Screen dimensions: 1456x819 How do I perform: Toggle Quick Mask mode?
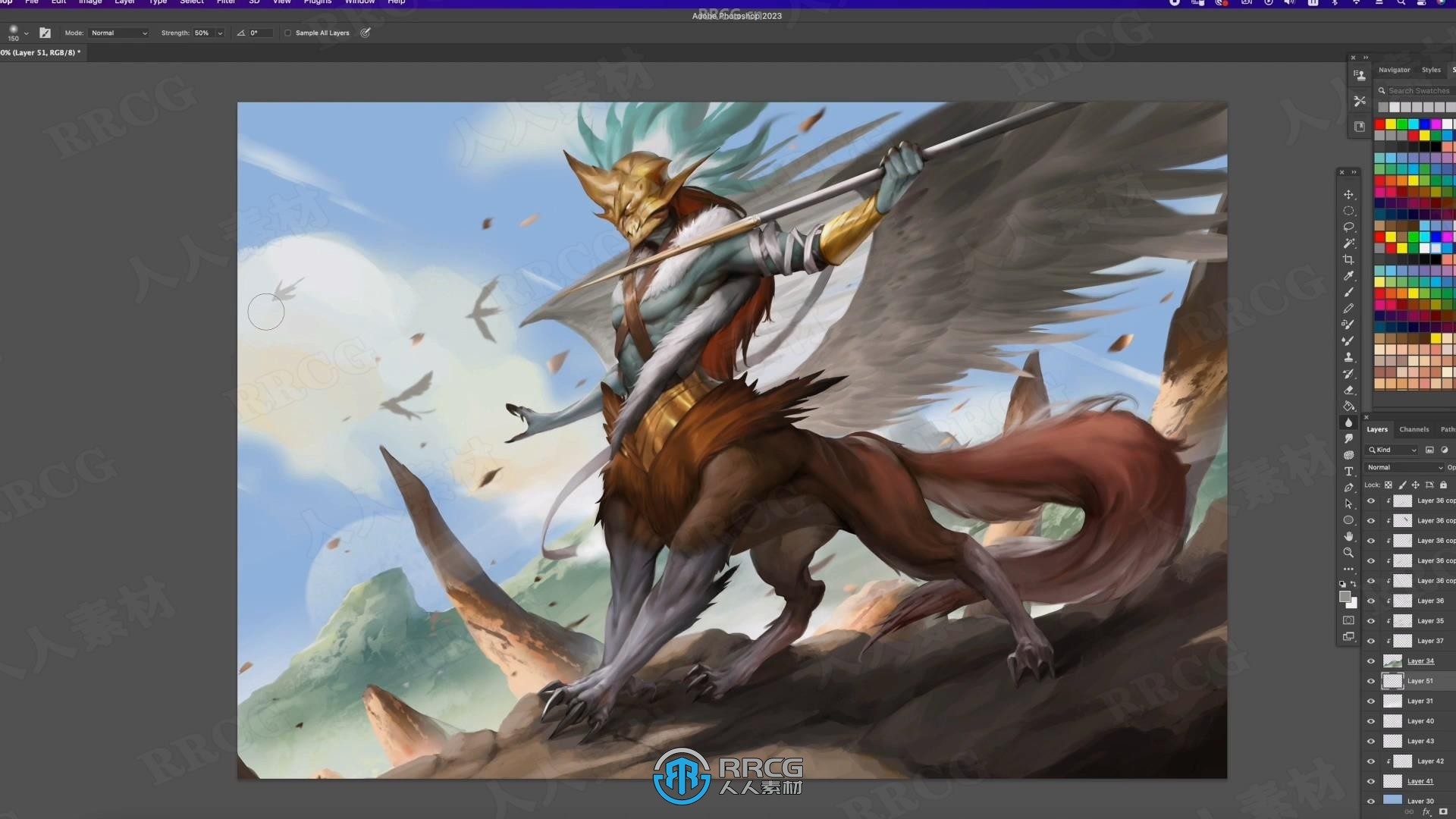coord(1348,620)
